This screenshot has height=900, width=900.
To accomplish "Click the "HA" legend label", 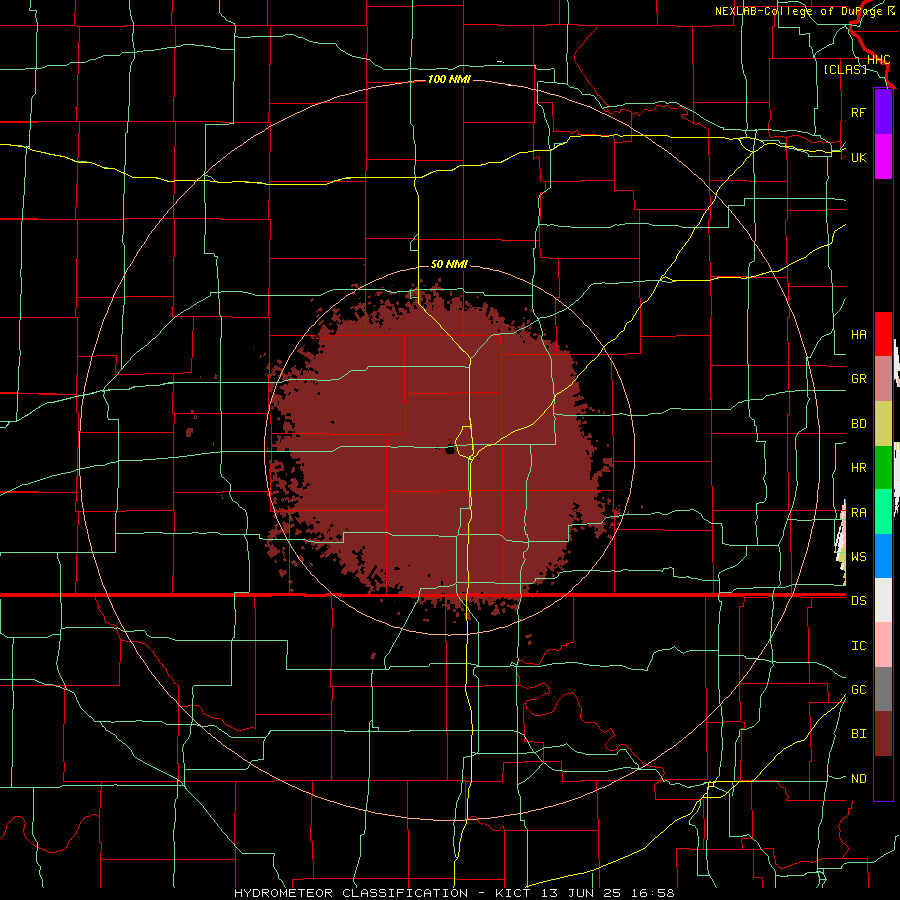I will (x=858, y=335).
